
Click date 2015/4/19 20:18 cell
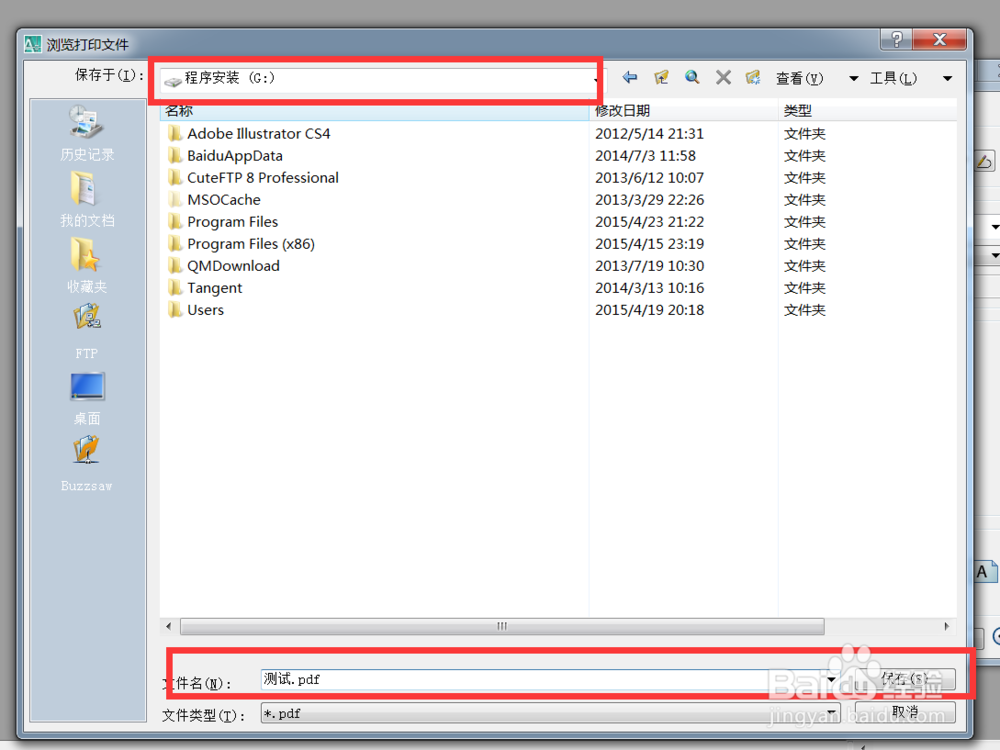649,310
